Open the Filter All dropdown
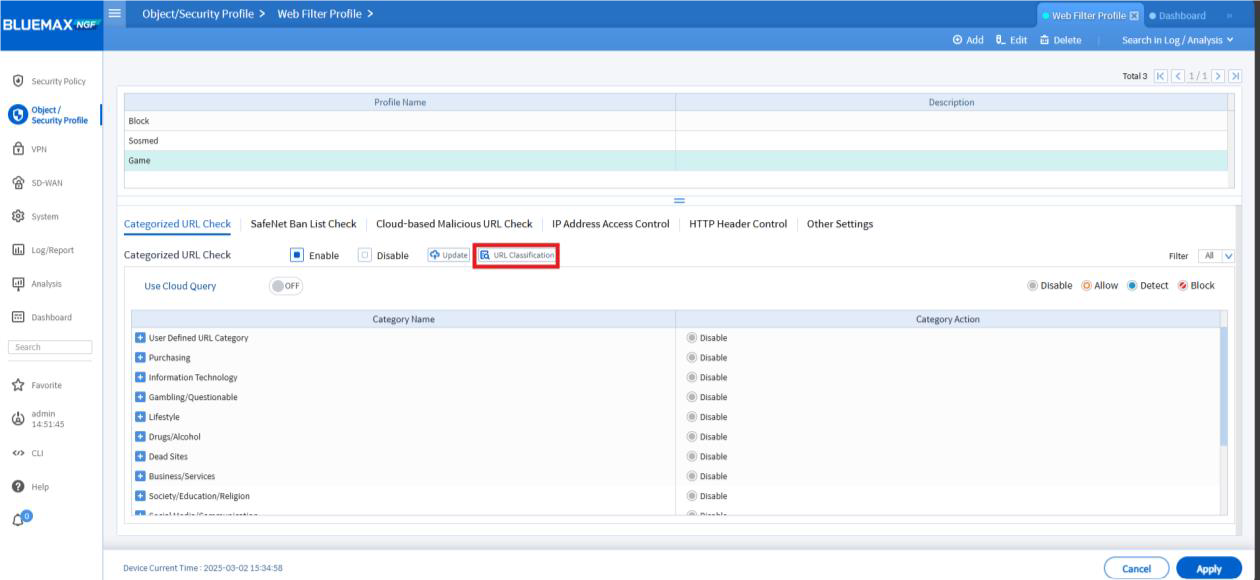The width and height of the screenshot is (1260, 580). pos(1218,256)
